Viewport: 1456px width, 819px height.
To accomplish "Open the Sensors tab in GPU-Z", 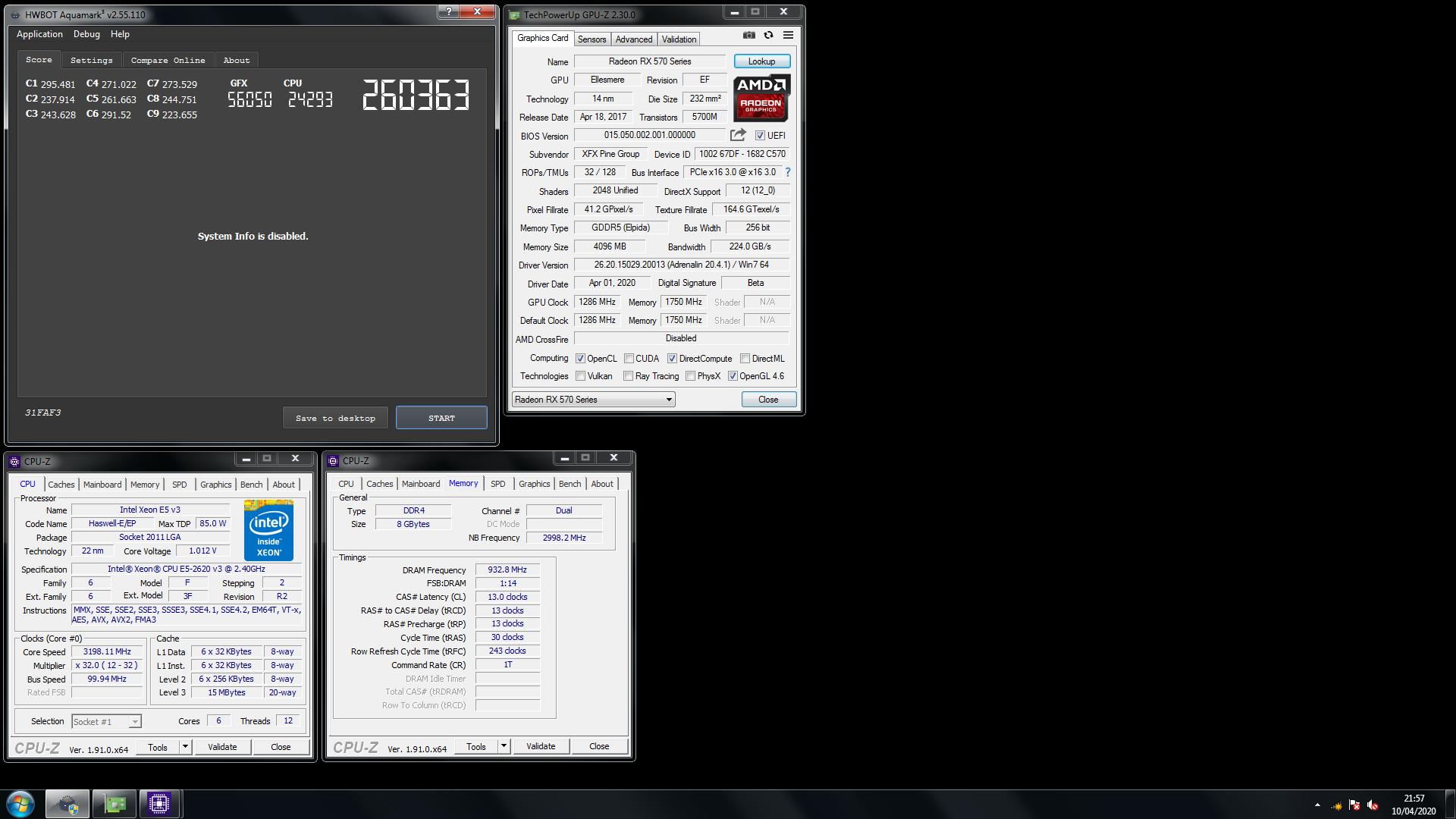I will [x=591, y=39].
